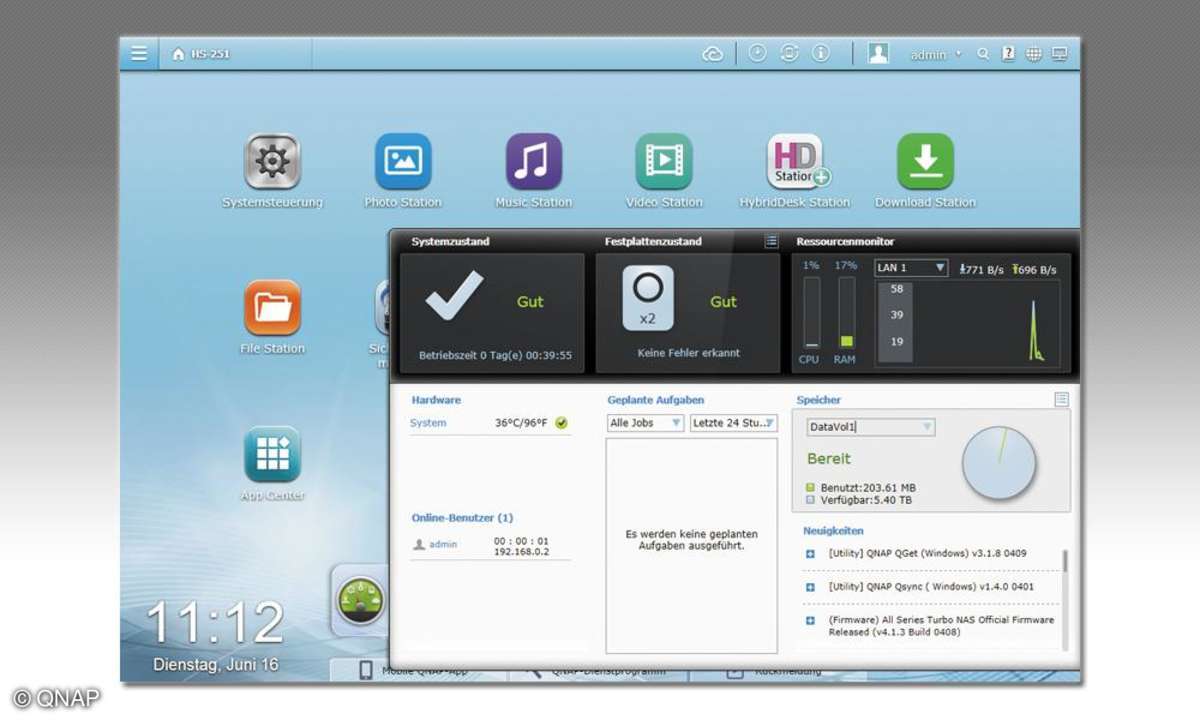Click the green temperature status check
This screenshot has height=720, width=1200.
click(x=562, y=423)
